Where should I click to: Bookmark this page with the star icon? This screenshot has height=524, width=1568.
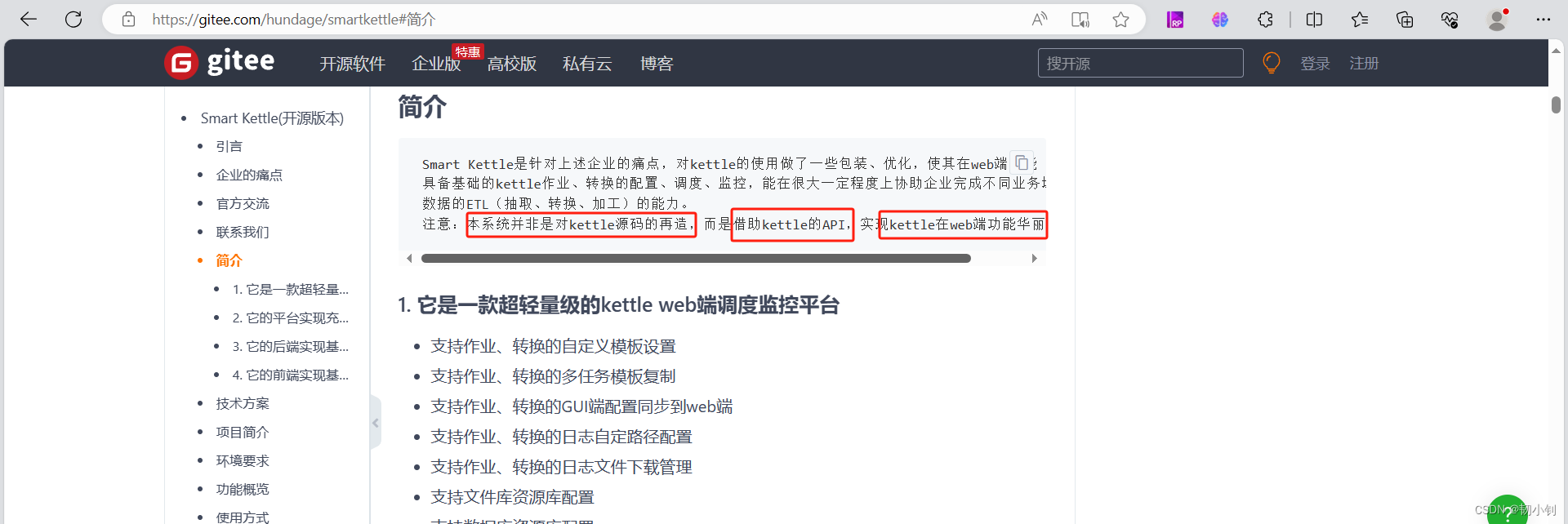click(x=1120, y=20)
